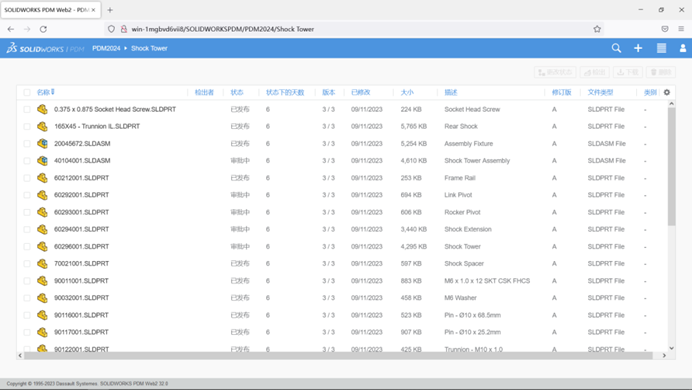
Task: Open column settings gear icon
Action: click(x=667, y=92)
